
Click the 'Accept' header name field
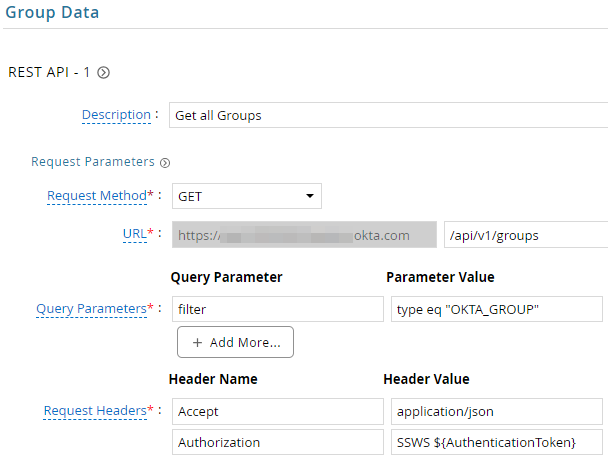click(278, 411)
